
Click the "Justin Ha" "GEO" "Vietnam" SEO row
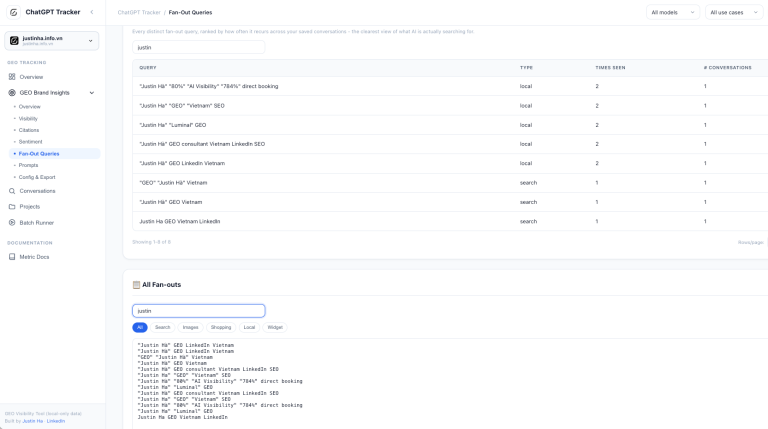450,105
